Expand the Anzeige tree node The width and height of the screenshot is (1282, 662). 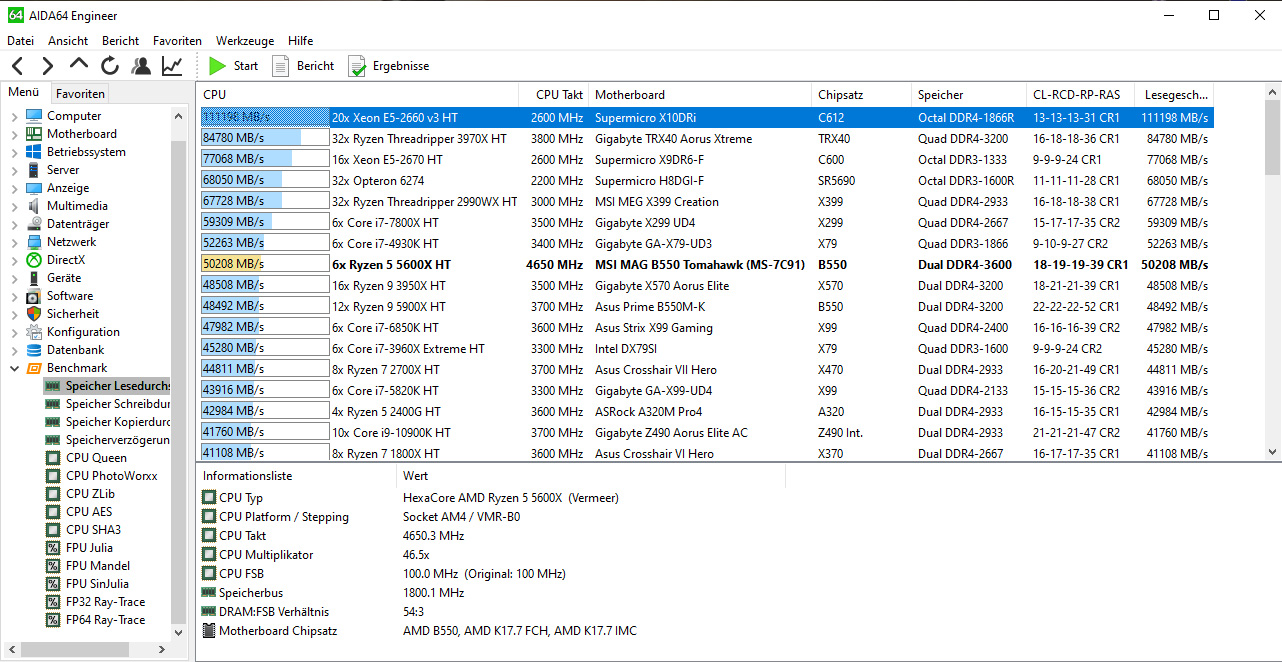14,188
